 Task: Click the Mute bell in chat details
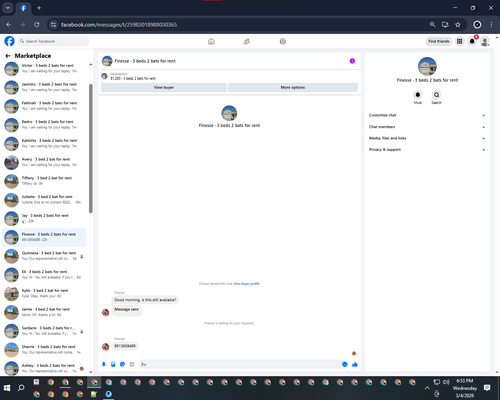[418, 95]
